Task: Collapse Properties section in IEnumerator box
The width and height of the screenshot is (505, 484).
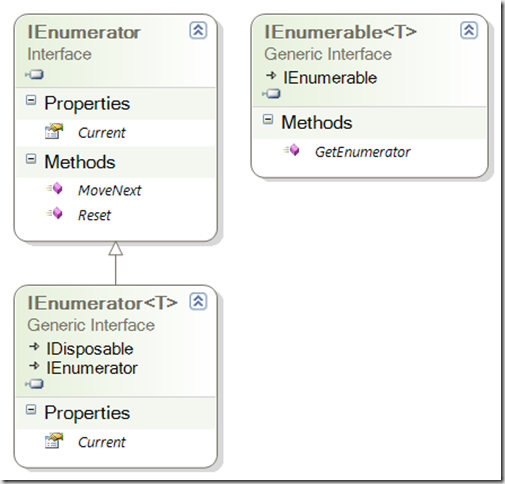Action: coord(31,100)
